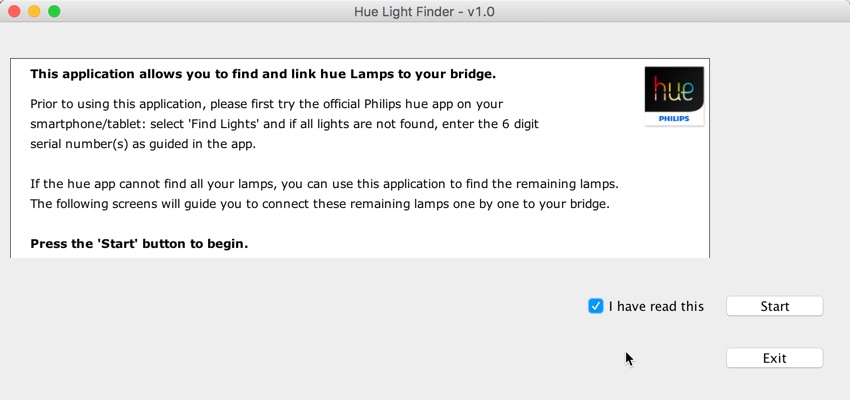Click the bold heading about linking hue Lamps
Screen dimensions: 850x400
[263, 74]
